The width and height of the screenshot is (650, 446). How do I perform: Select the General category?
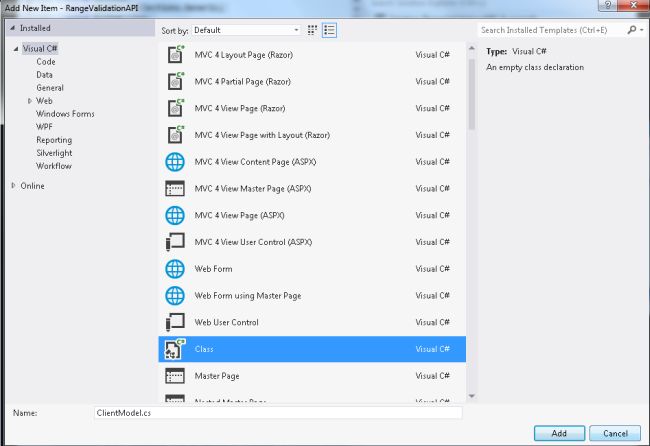[50, 88]
